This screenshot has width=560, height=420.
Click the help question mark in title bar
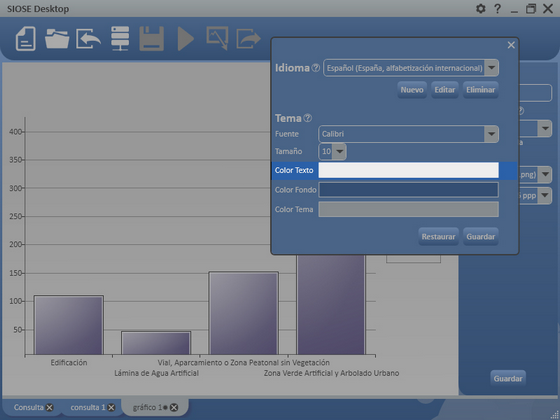click(x=498, y=9)
